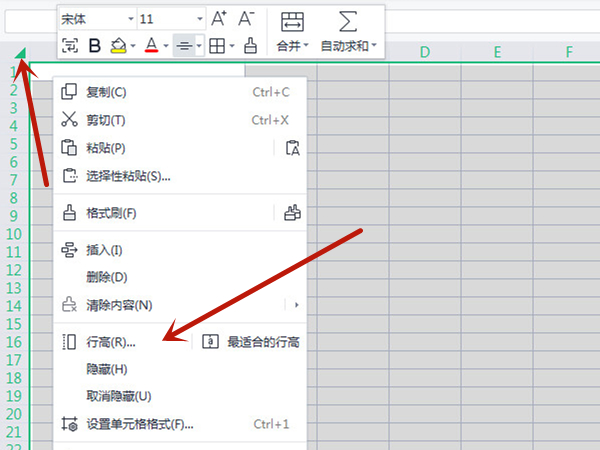Image resolution: width=600 pixels, height=450 pixels.
Task: Open the borders dropdown arrow
Action: 232,45
